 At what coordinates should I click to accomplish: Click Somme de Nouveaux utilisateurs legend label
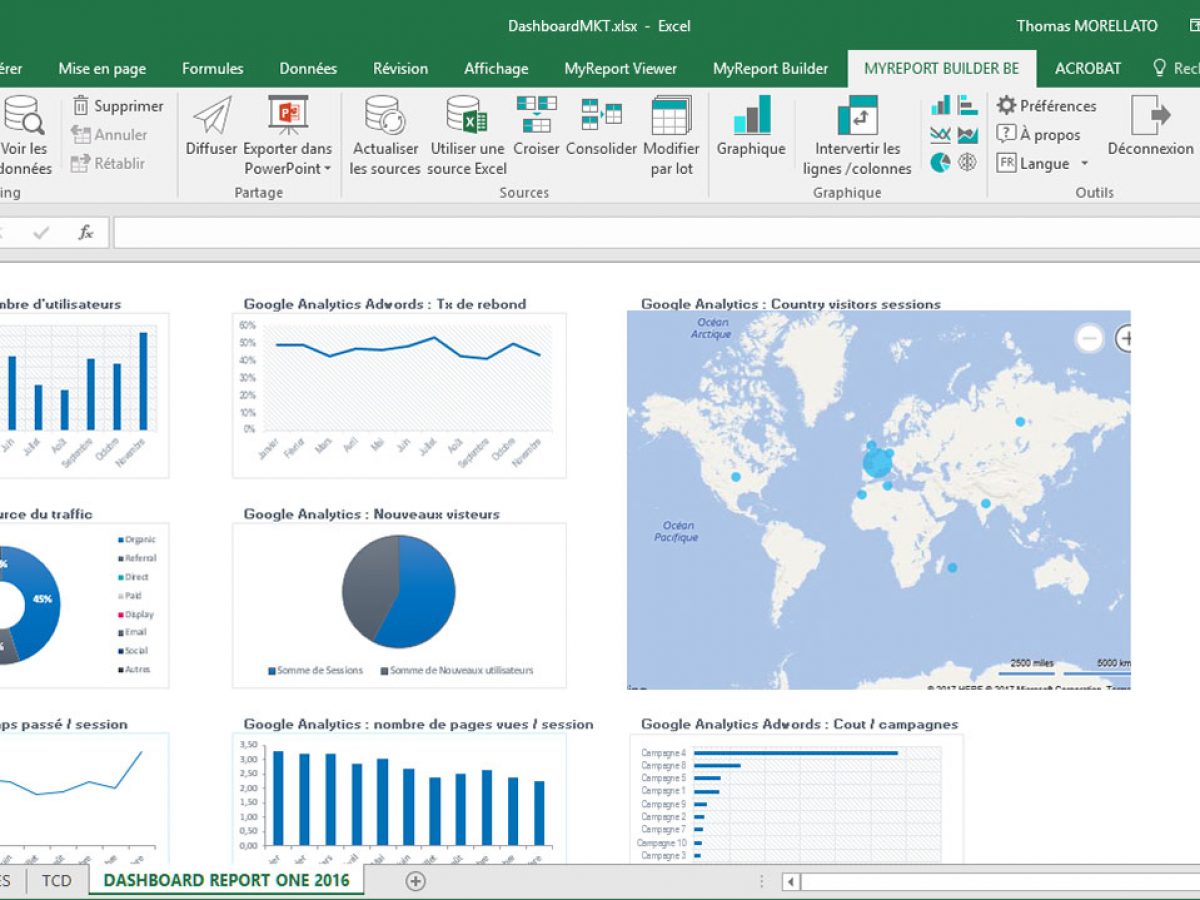pyautogui.click(x=461, y=670)
